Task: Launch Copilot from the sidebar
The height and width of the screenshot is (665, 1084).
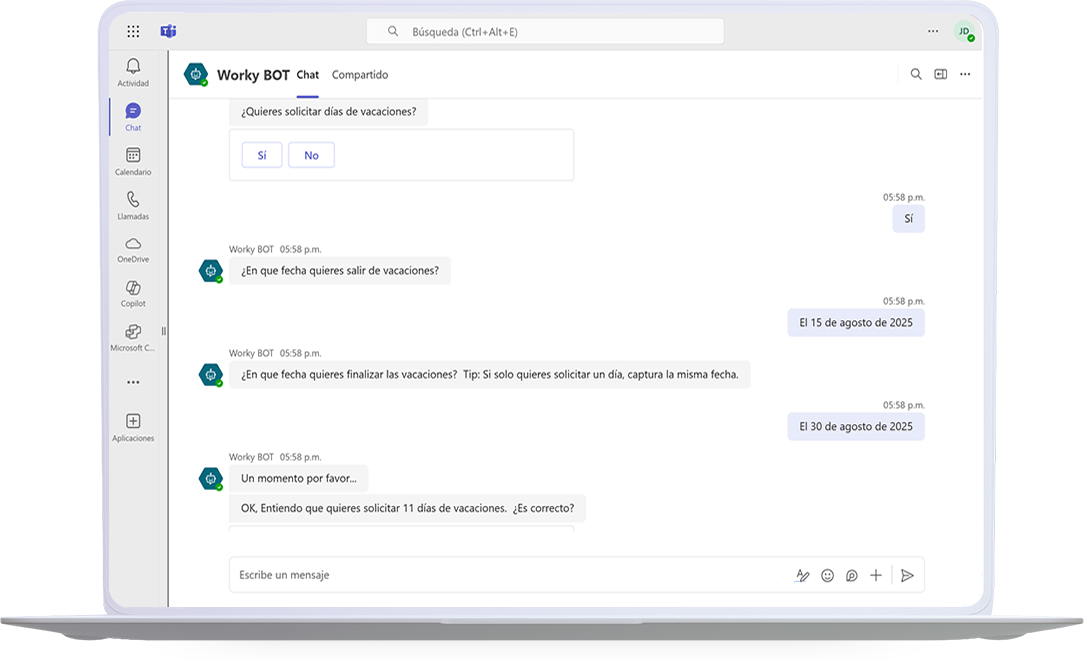Action: point(133,293)
